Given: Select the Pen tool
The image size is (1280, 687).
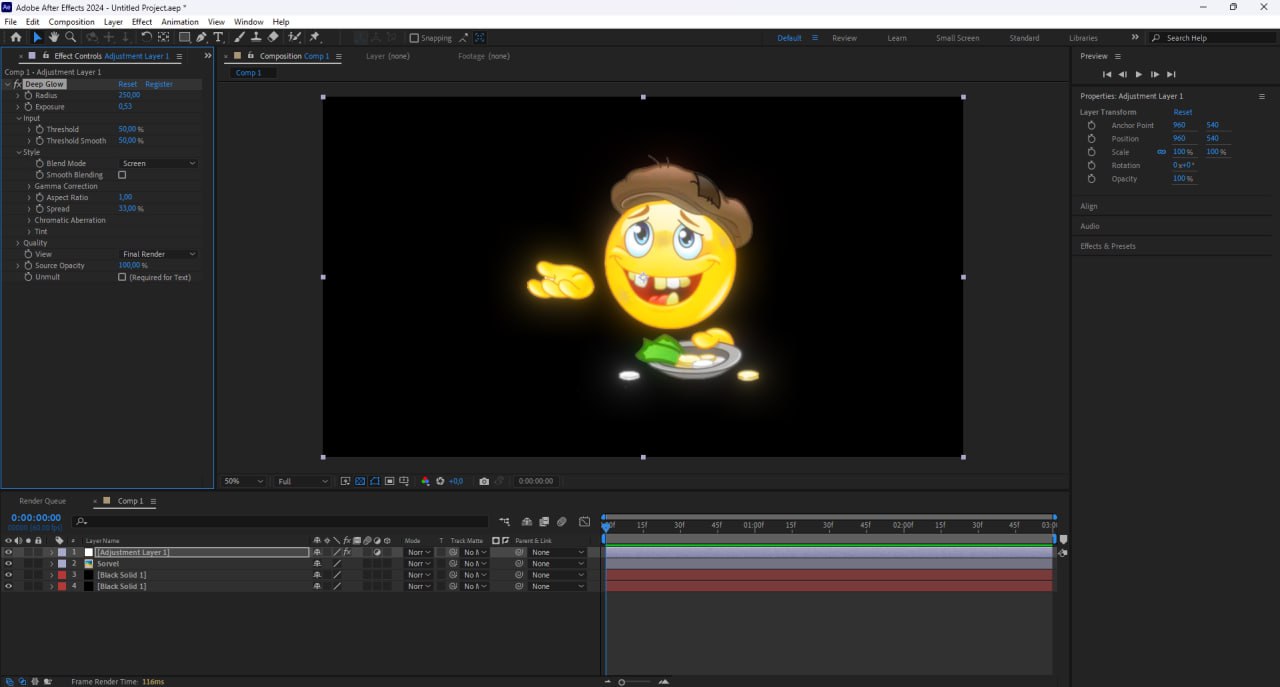Looking at the screenshot, I should [201, 38].
